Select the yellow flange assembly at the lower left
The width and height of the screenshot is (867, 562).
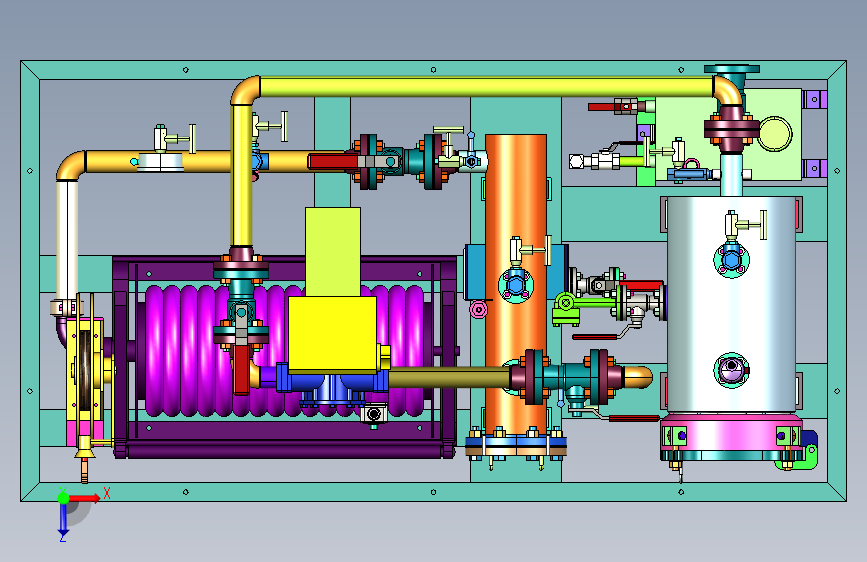(85, 372)
